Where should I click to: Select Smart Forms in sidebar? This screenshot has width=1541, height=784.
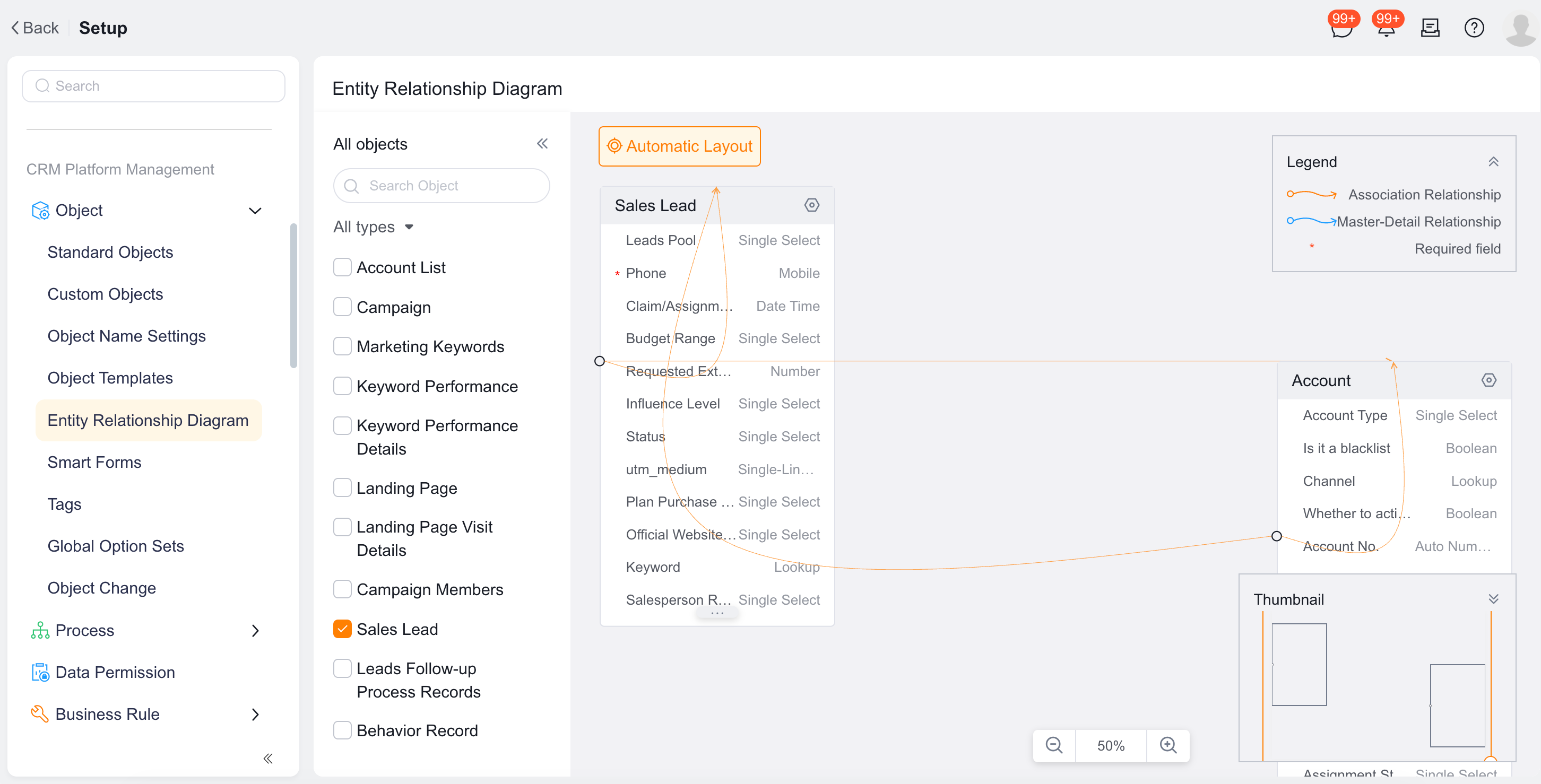click(94, 462)
